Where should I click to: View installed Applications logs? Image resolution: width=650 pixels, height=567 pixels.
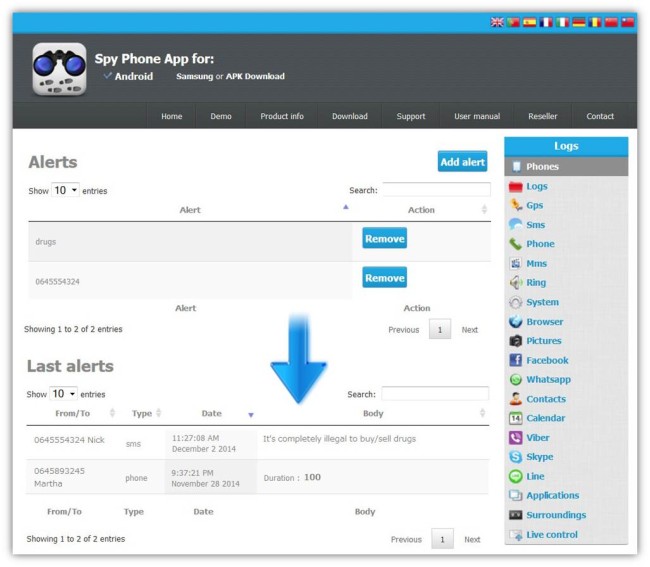(544, 495)
